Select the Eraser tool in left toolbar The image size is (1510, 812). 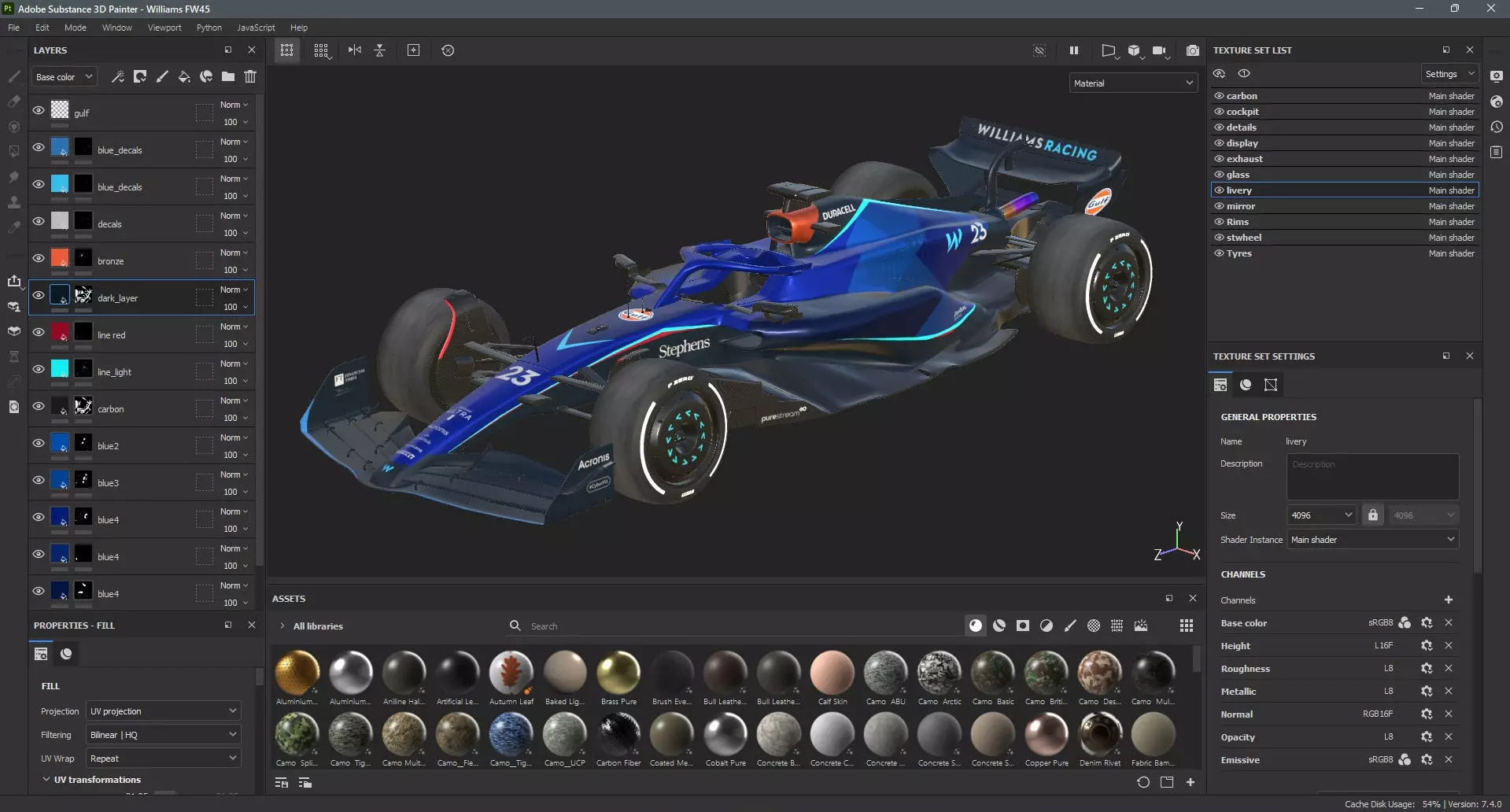(x=13, y=101)
